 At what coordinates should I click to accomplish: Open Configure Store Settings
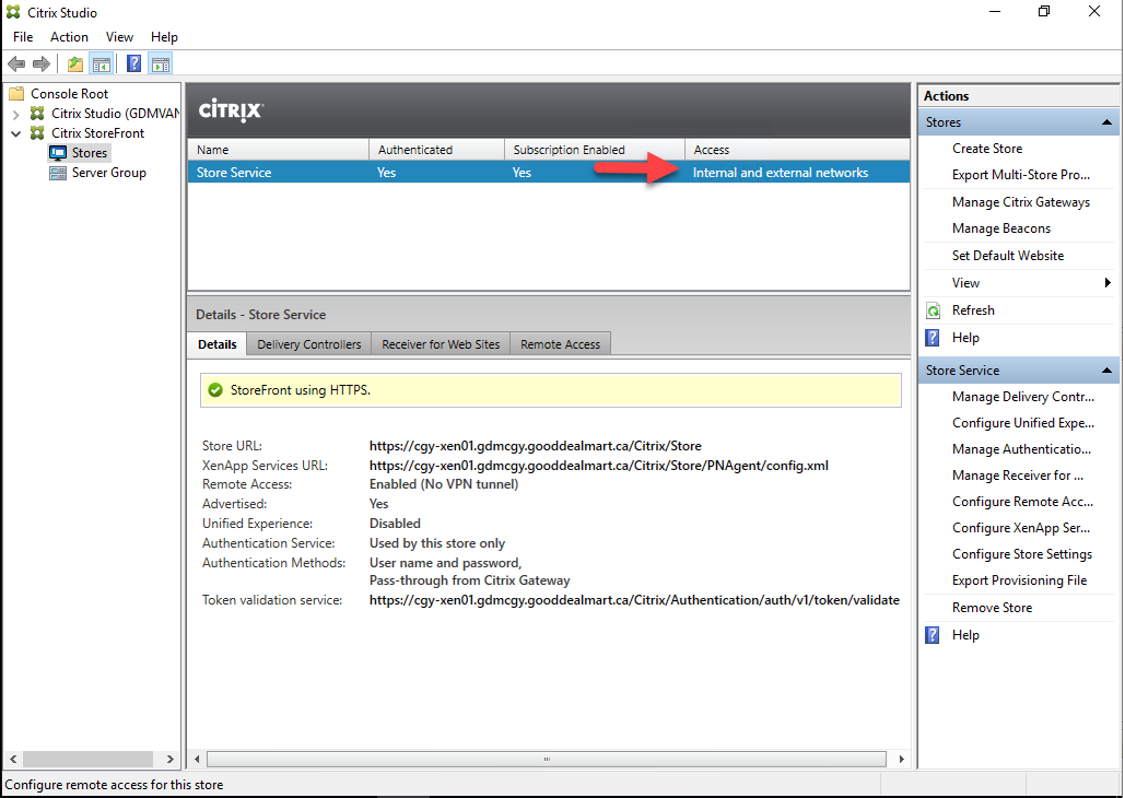point(1022,554)
